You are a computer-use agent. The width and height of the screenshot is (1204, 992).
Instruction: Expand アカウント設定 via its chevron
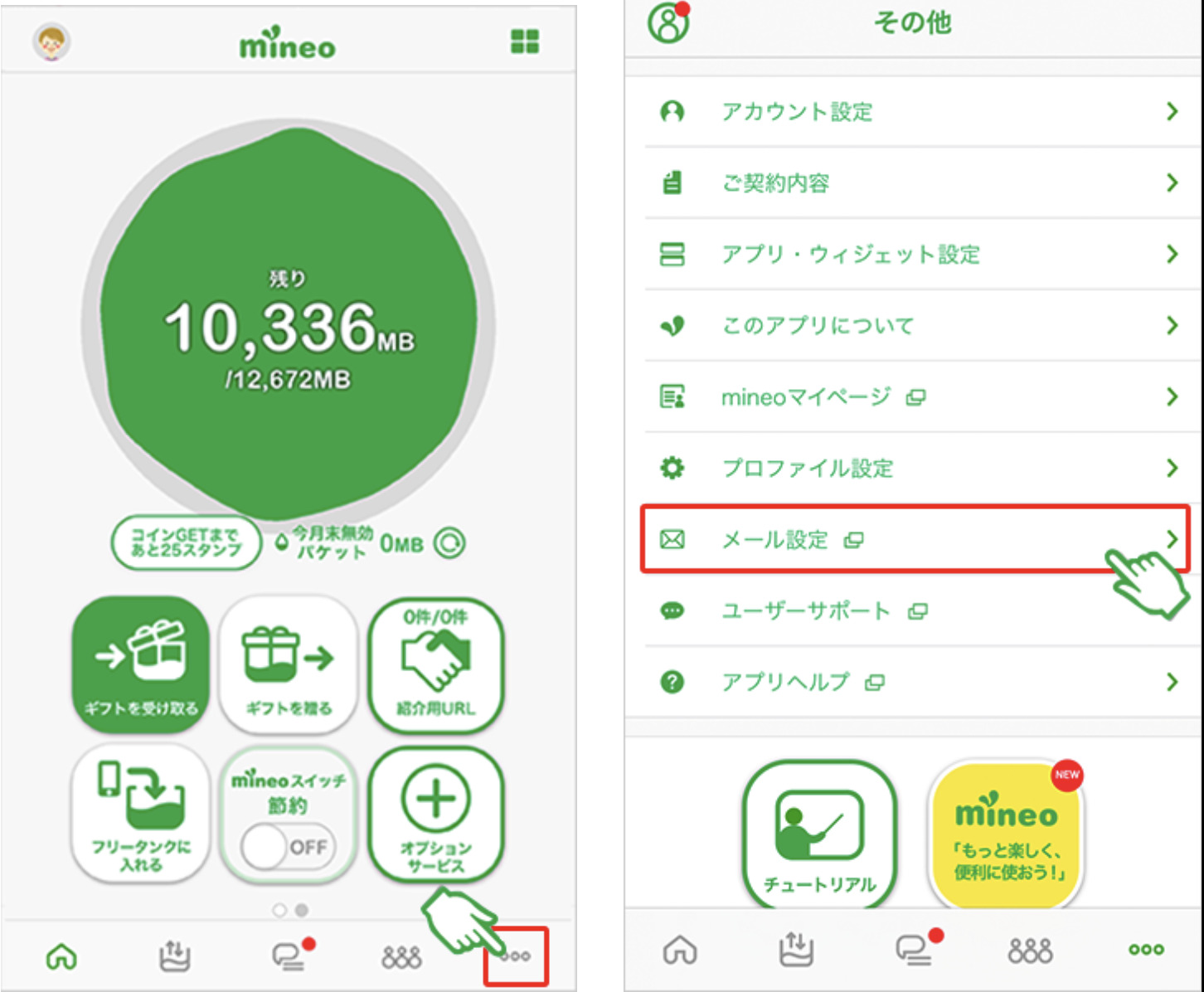point(1172,111)
